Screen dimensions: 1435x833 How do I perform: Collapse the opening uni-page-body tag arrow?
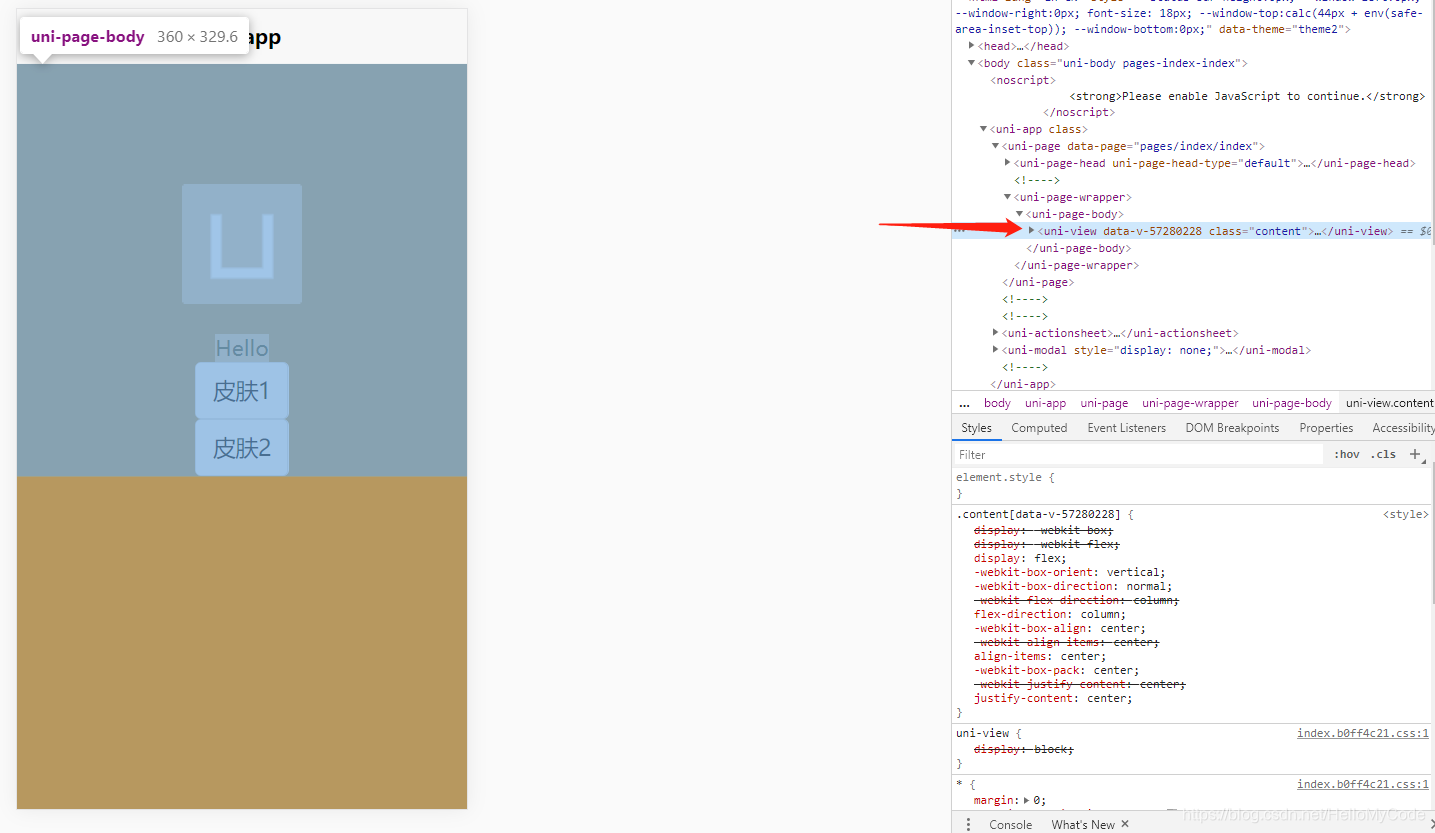pyautogui.click(x=1019, y=214)
